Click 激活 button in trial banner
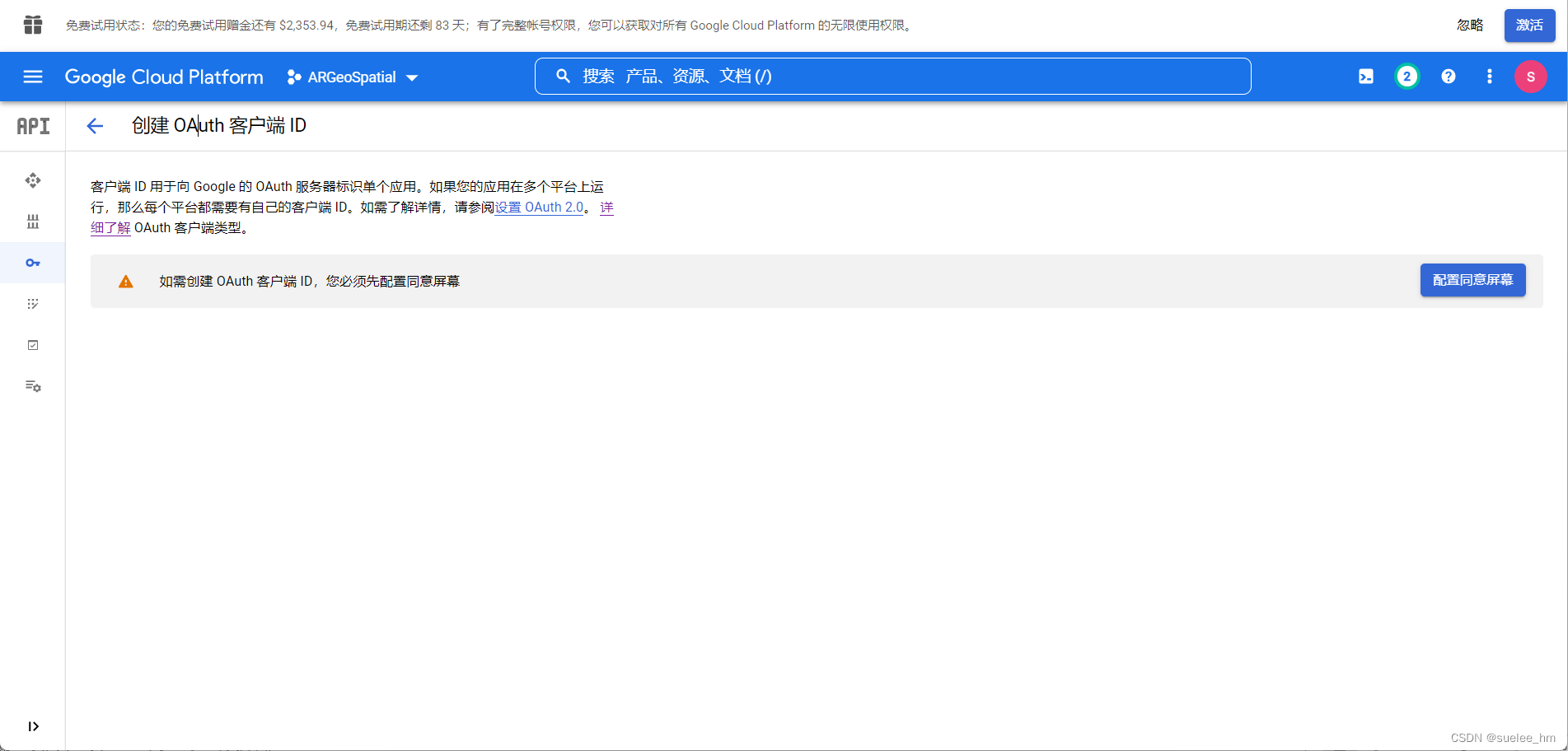Screen dimensions: 1568x751 1529,26
